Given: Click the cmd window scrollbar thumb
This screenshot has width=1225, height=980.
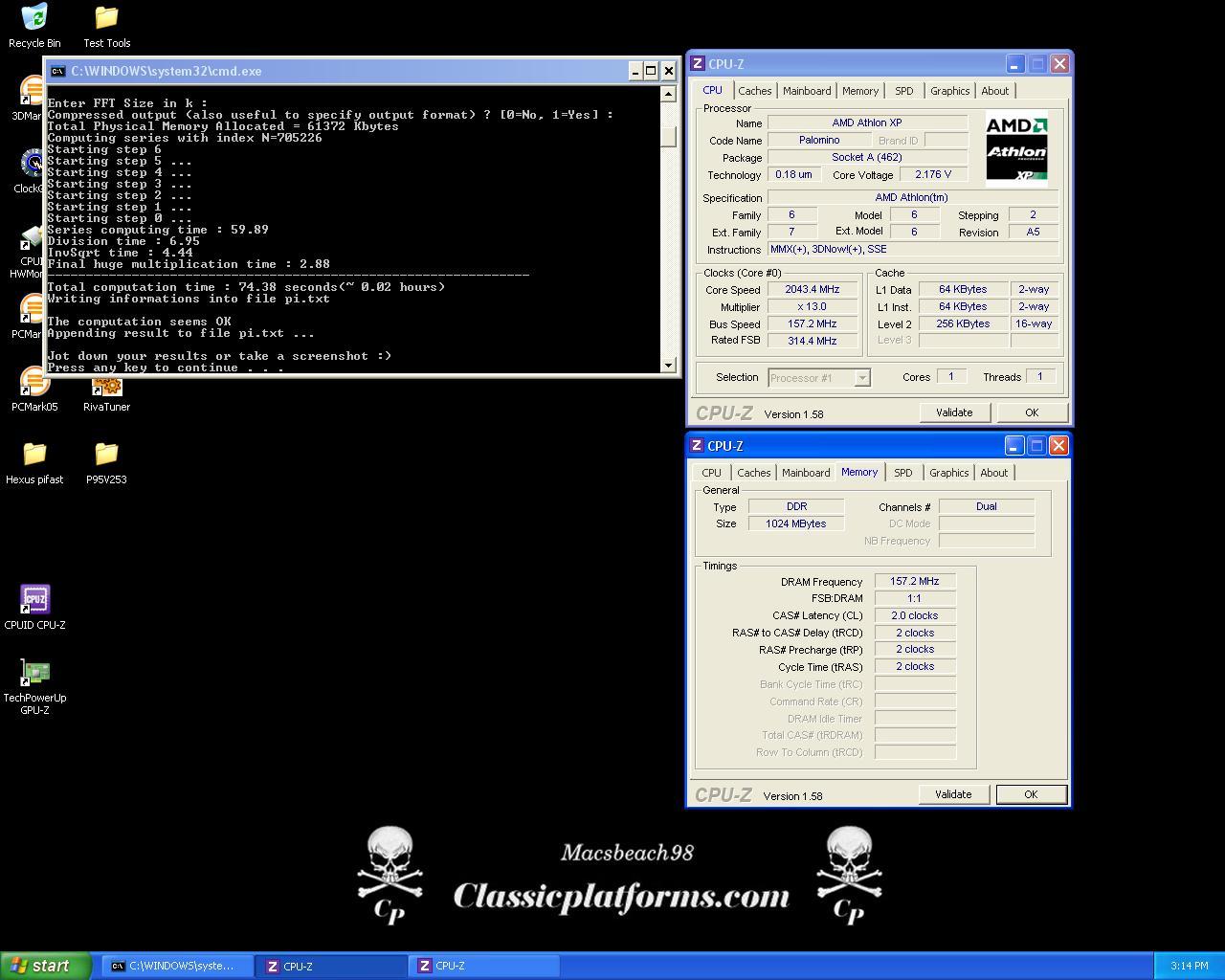Looking at the screenshot, I should (x=668, y=135).
